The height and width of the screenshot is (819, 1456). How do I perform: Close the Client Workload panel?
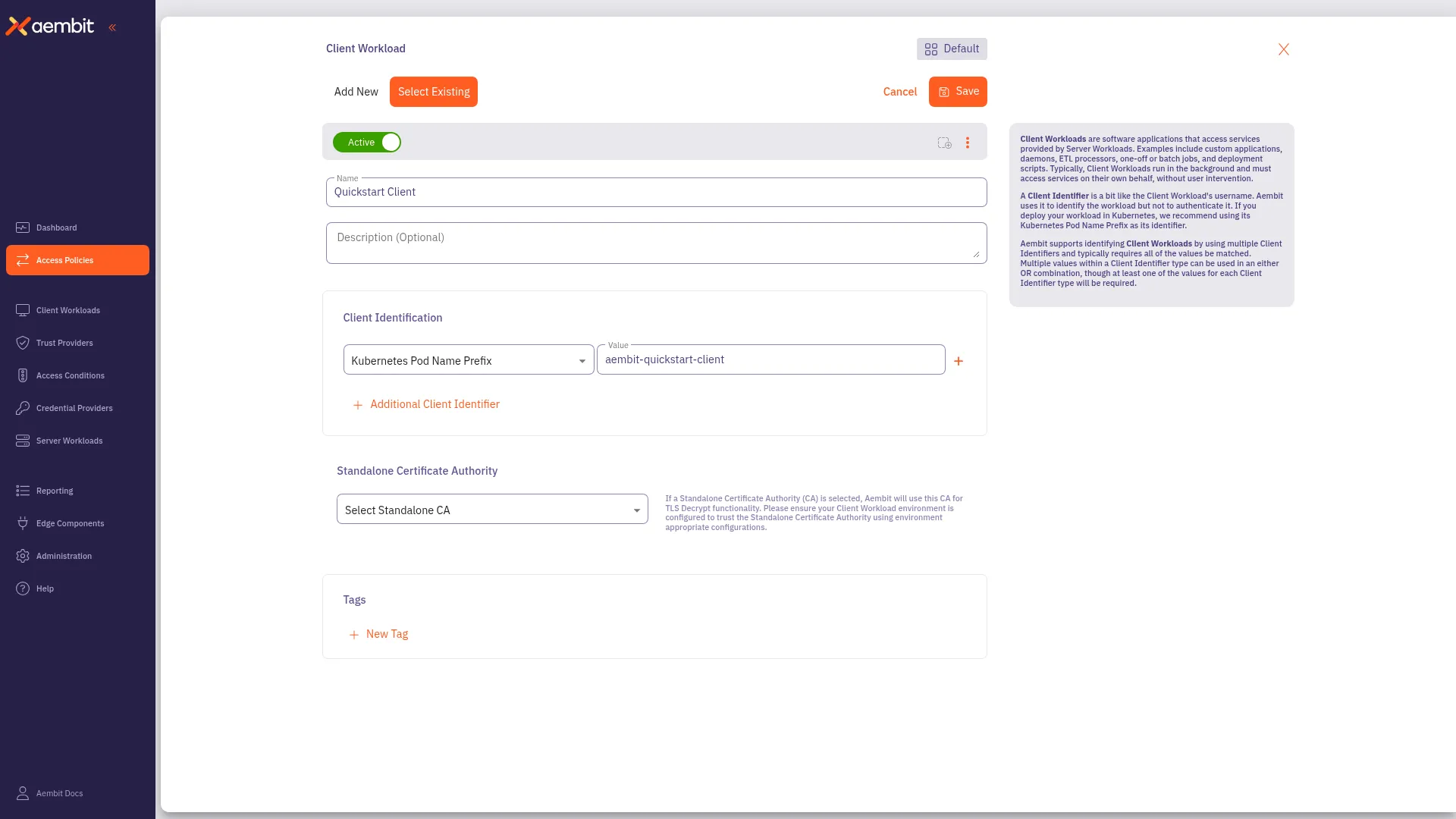[x=1283, y=49]
